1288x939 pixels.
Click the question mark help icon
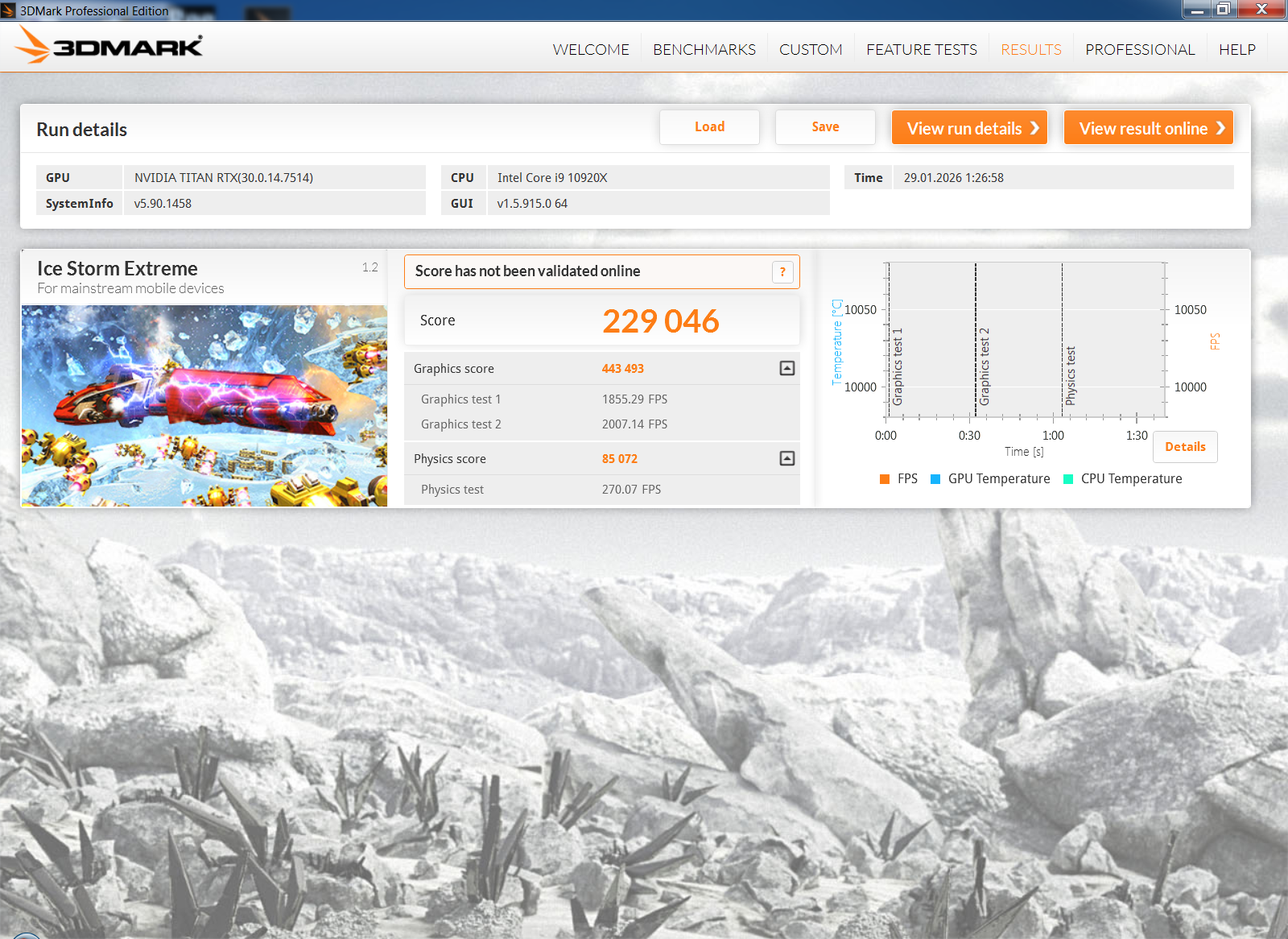[x=782, y=272]
